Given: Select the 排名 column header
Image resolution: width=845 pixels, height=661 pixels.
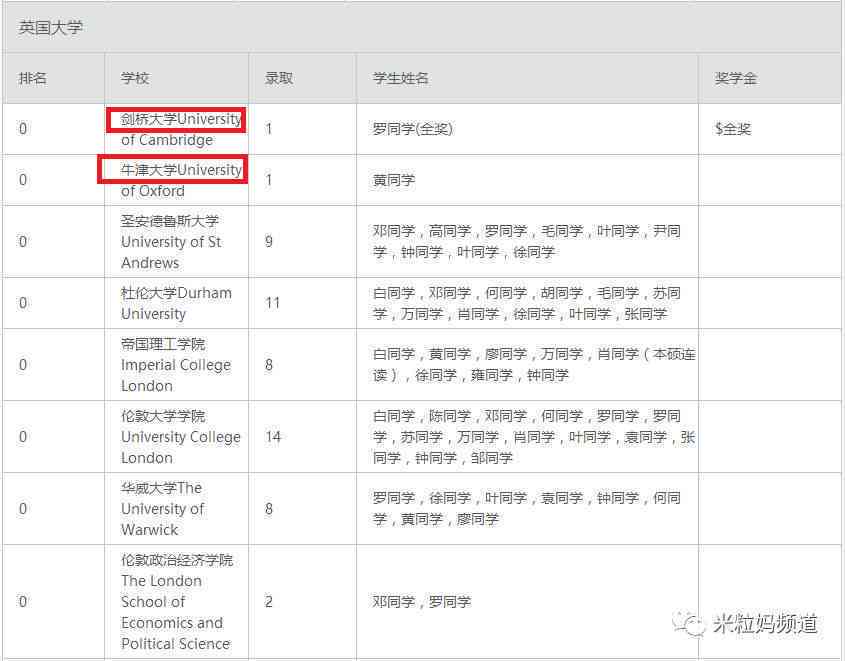Looking at the screenshot, I should (x=33, y=78).
